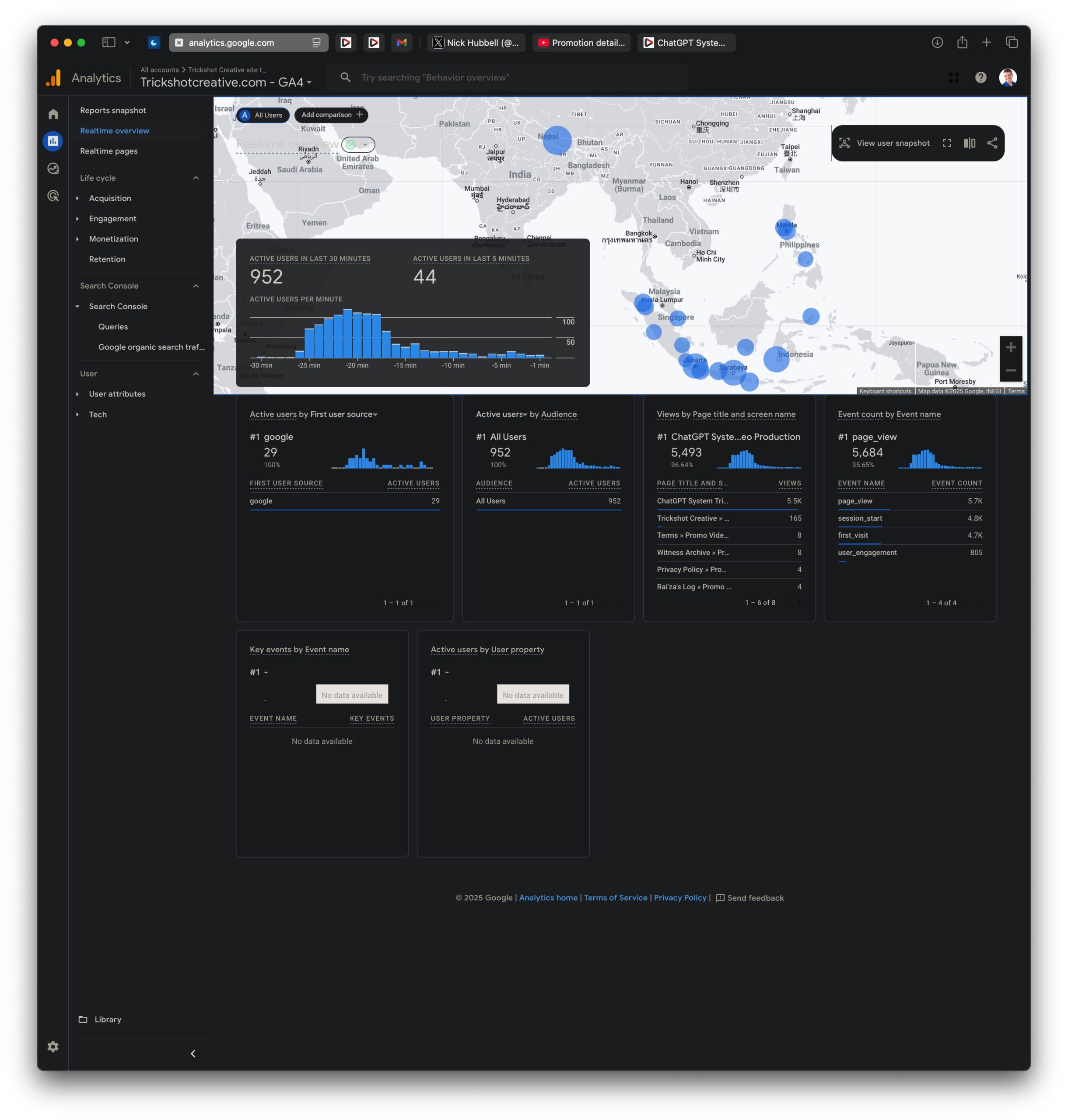Select Realtime overview in navigation

point(115,131)
